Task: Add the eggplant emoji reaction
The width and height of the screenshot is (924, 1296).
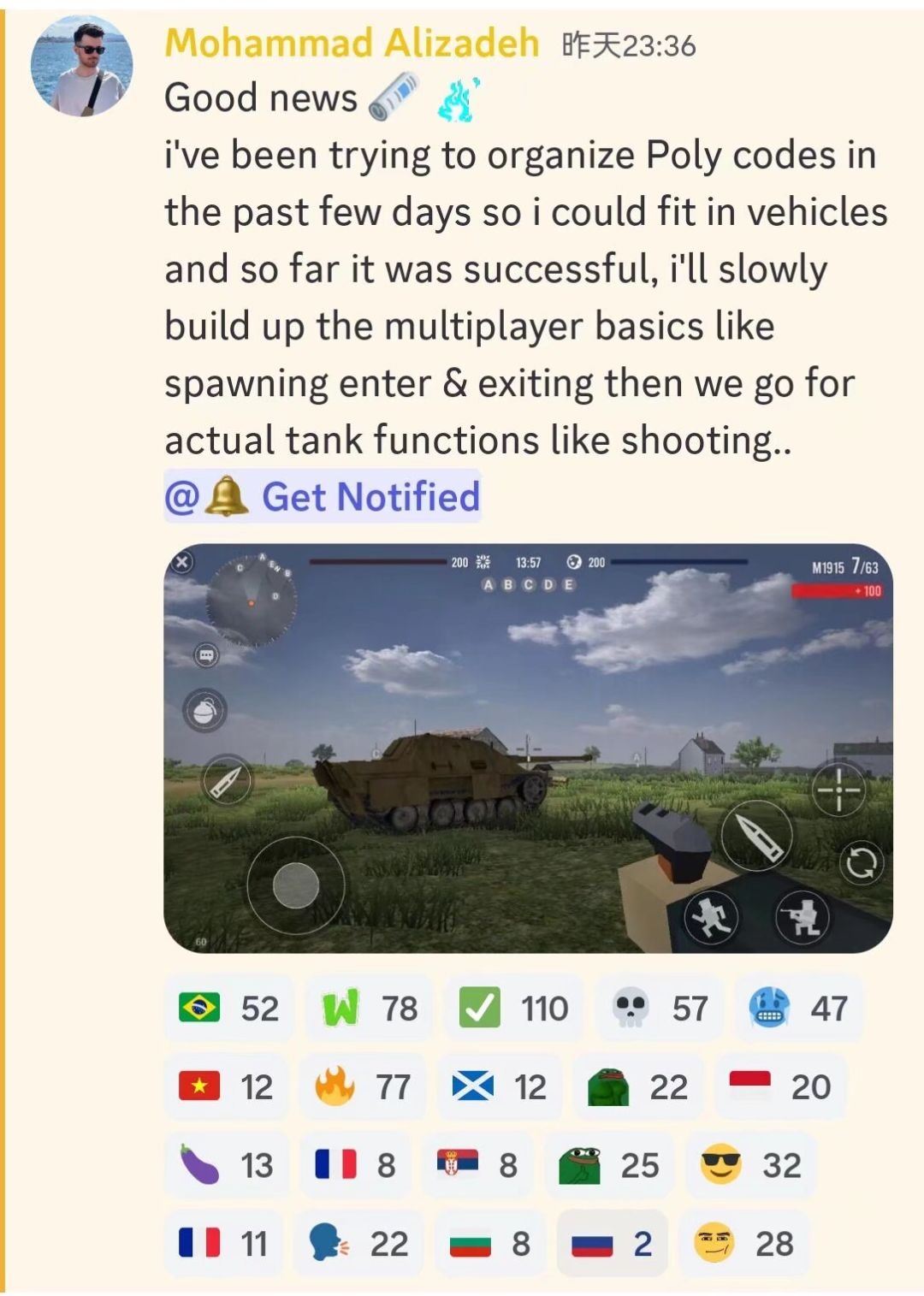Action: pos(227,1165)
